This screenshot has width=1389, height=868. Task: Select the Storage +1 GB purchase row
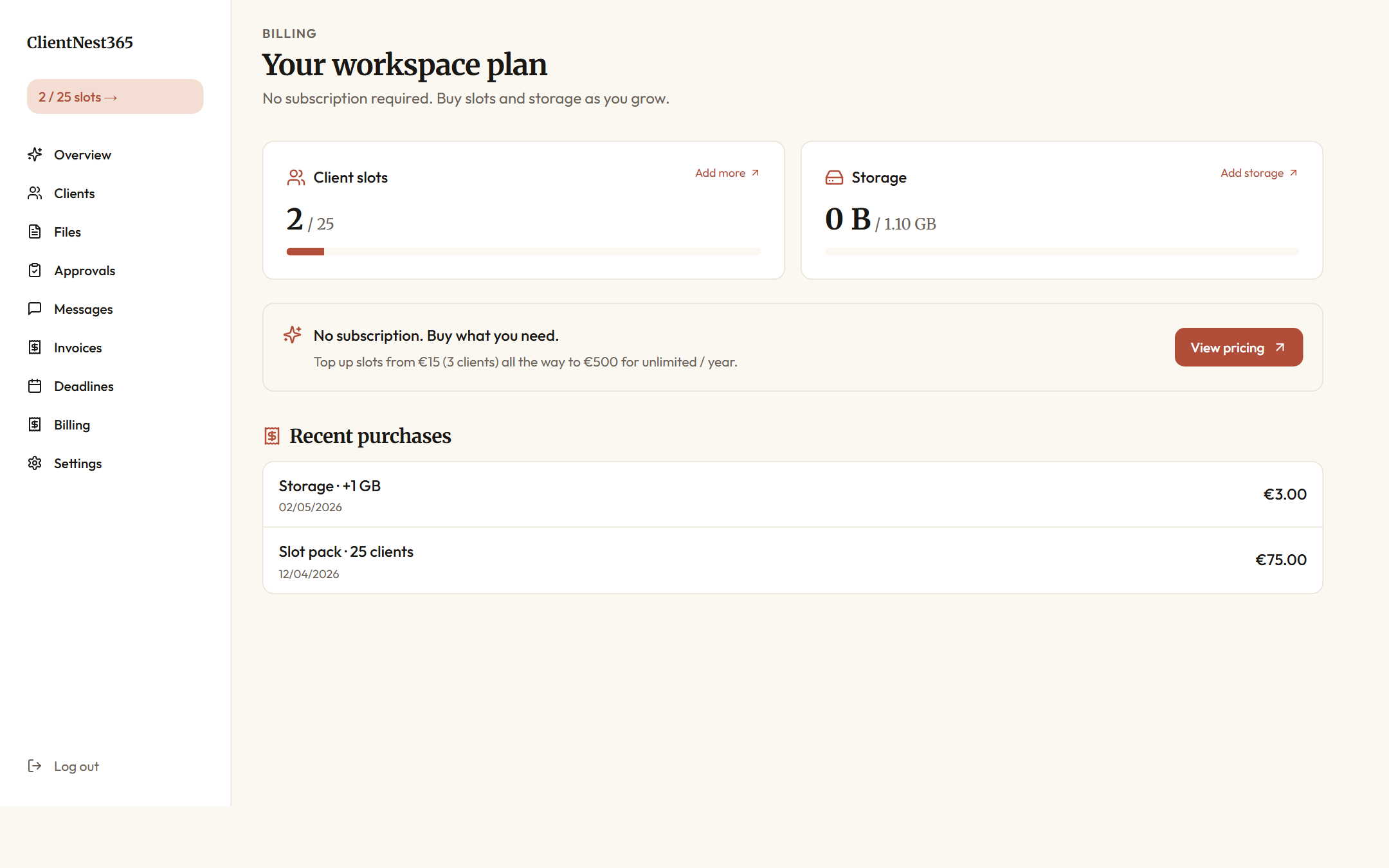point(792,494)
